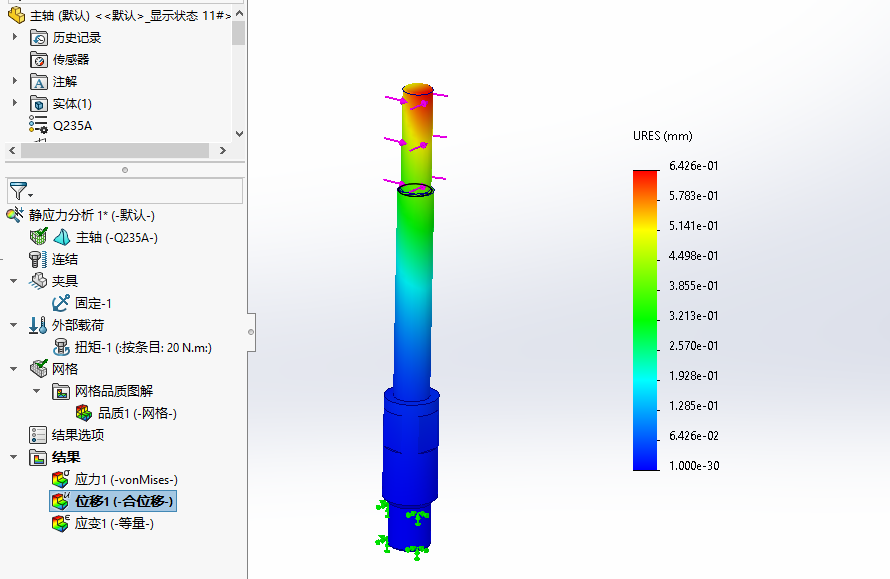Viewport: 890px width, 579px height.
Task: Click the shaft model in viewport
Action: click(413, 318)
